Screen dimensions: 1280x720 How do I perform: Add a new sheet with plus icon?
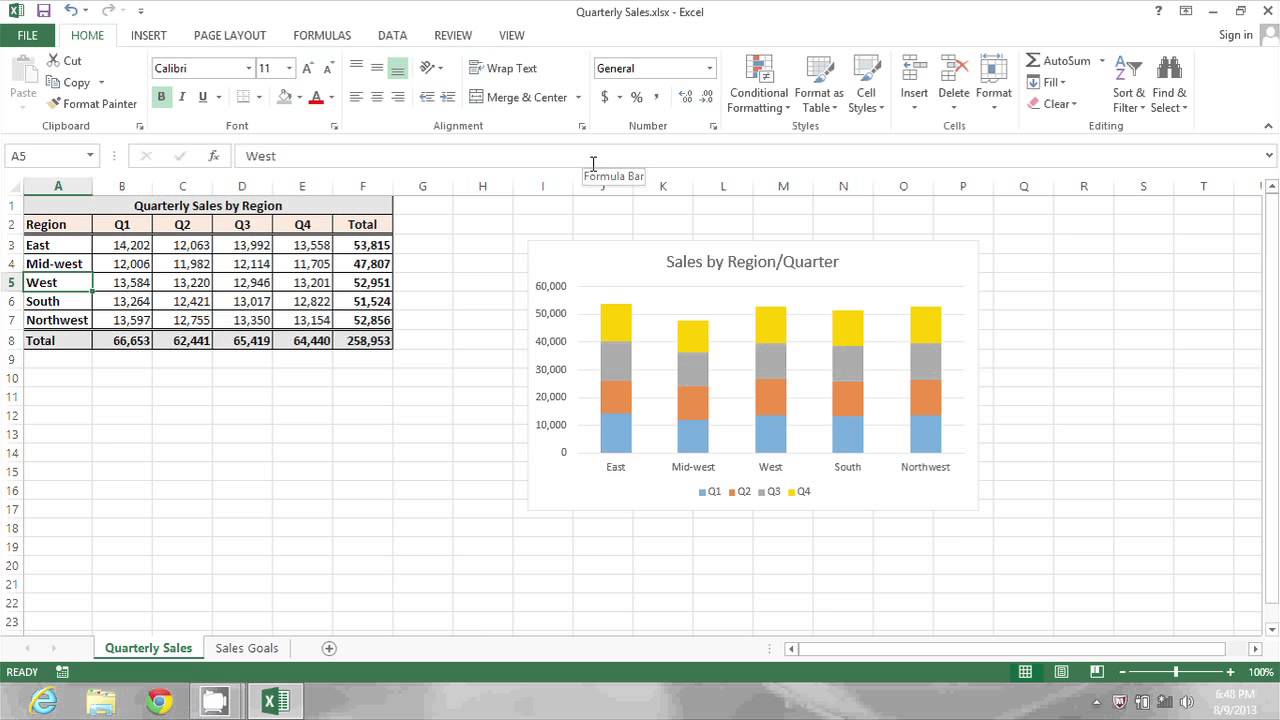pos(329,648)
